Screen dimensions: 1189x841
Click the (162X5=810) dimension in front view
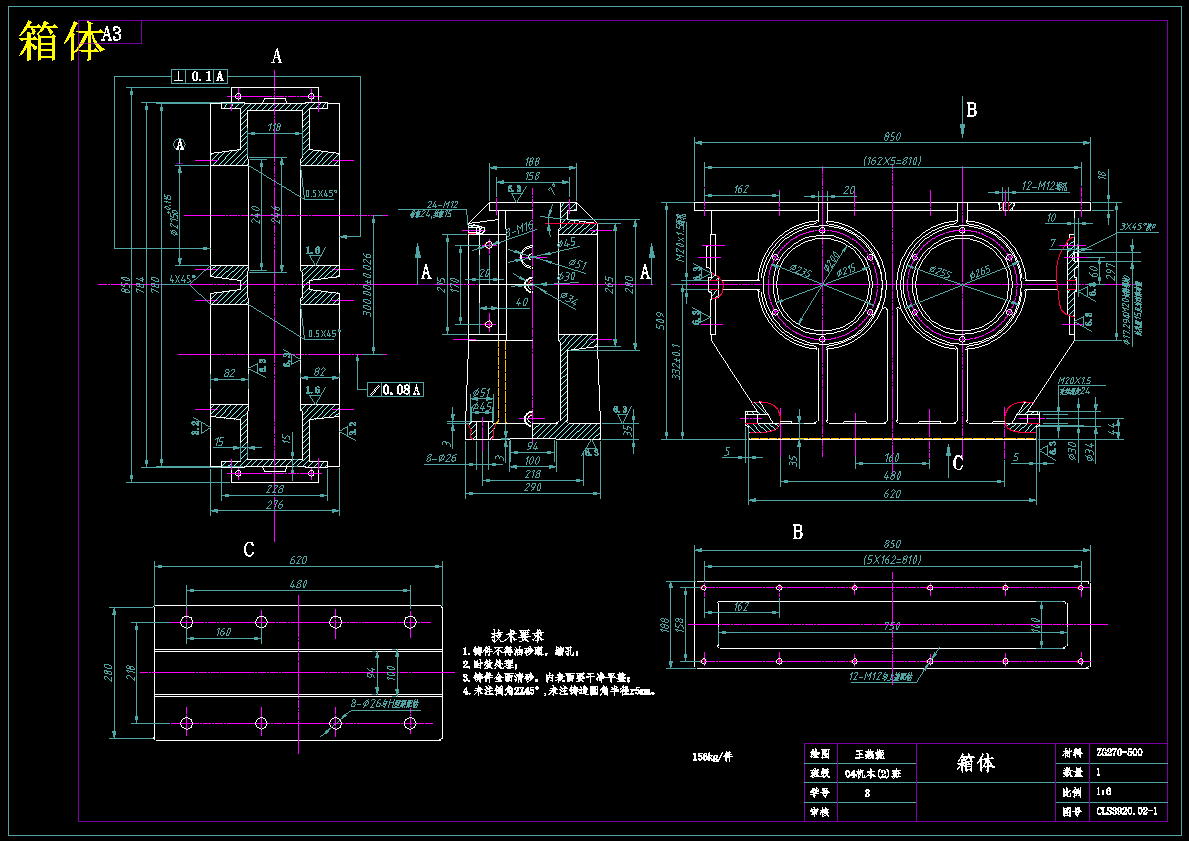pos(892,161)
